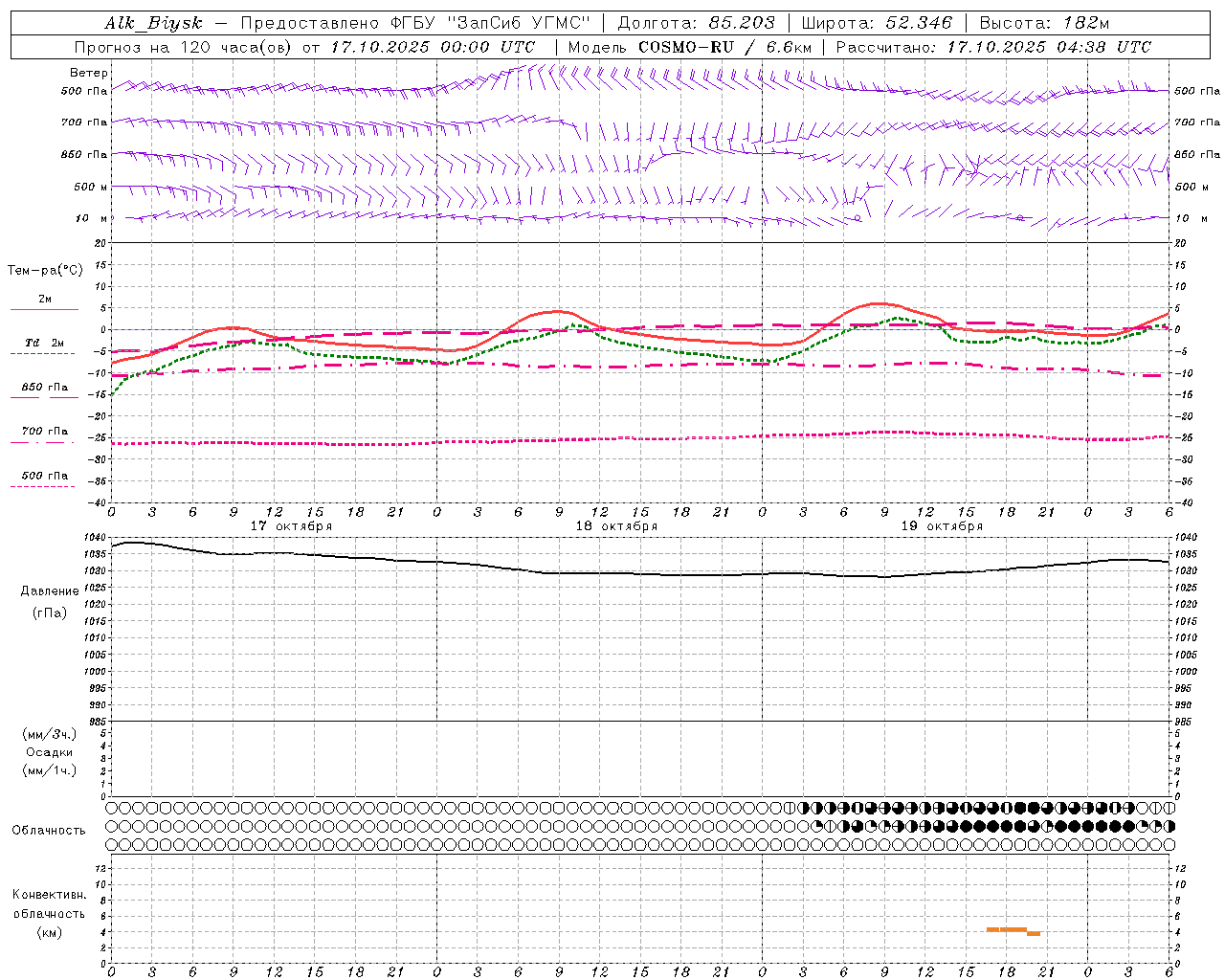Click the Рассчитано: 17.10.2025 04:38 UTC text
Image resolution: width=1225 pixels, height=980 pixels.
(x=993, y=47)
